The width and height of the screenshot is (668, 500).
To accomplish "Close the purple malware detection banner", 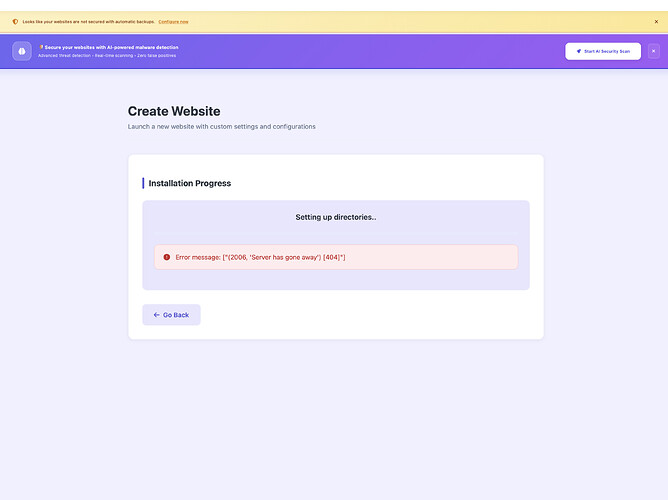I will tap(654, 51).
